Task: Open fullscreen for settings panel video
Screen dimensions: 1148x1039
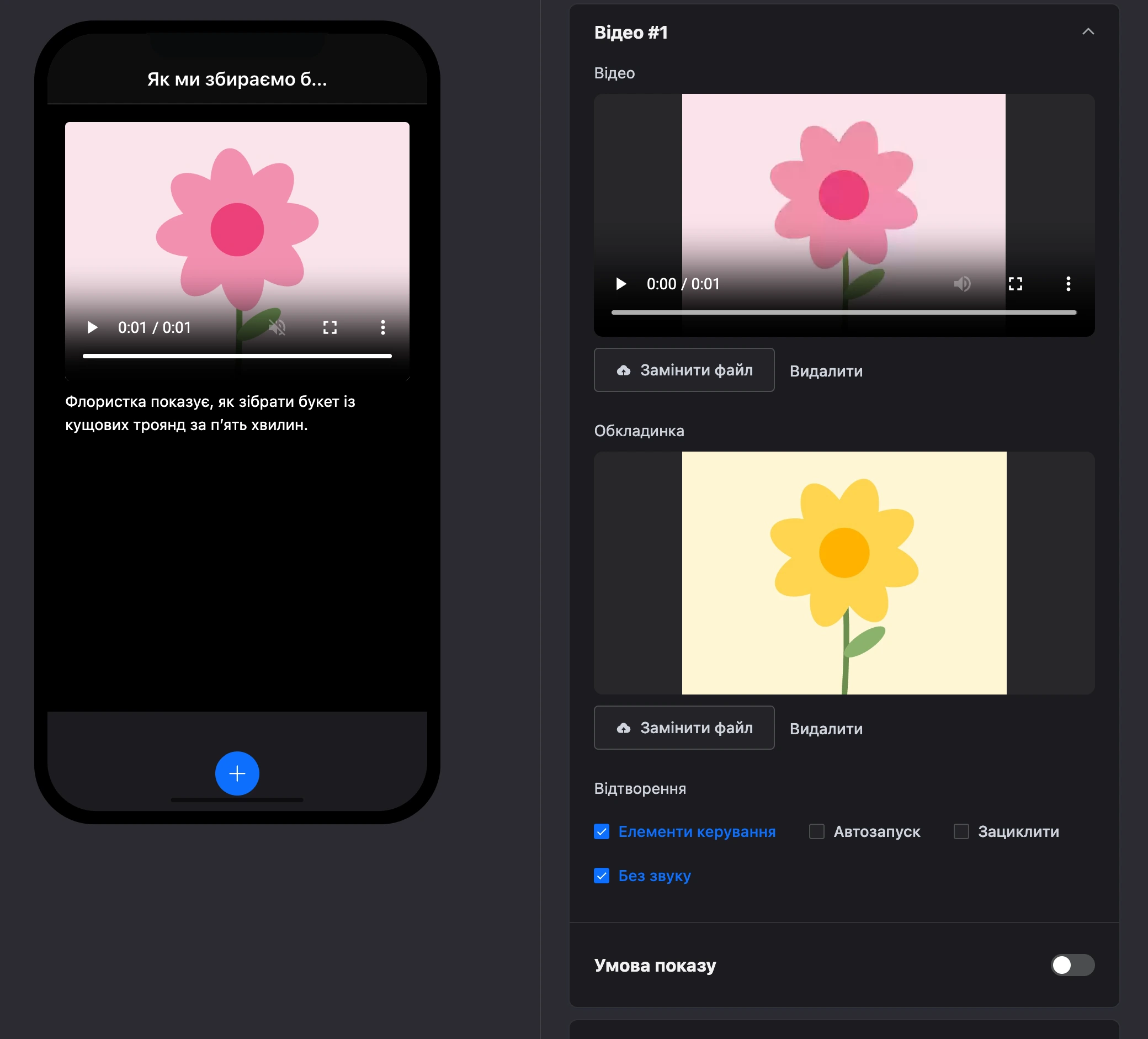Action: [x=1016, y=284]
